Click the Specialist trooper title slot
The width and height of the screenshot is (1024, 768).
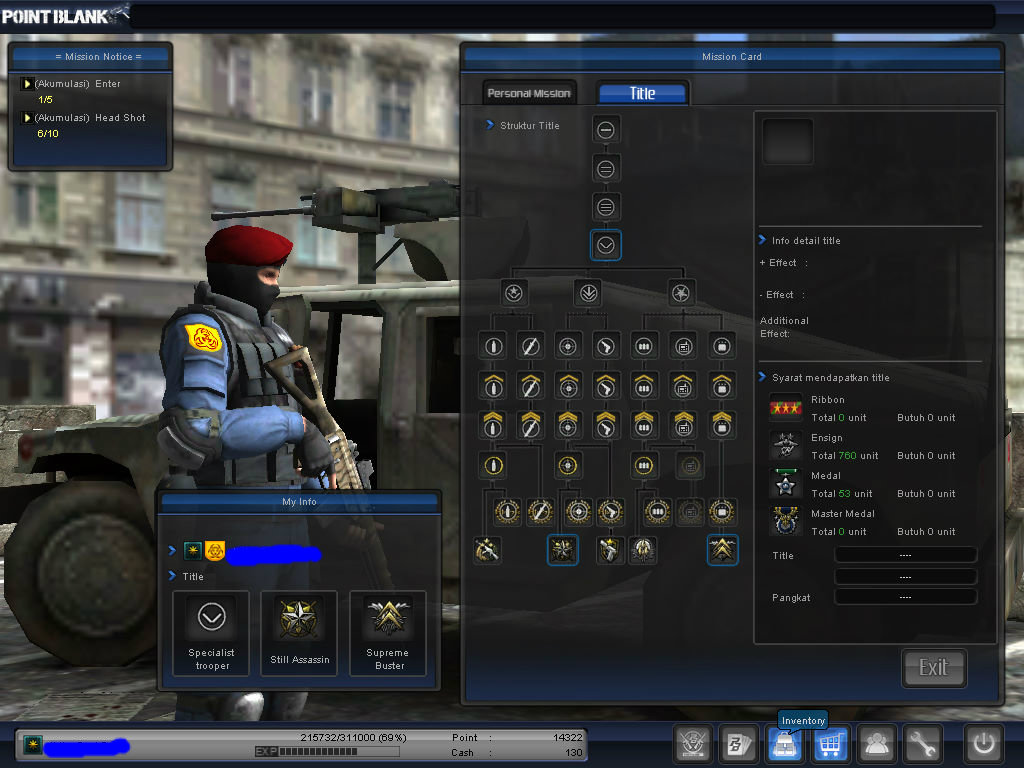[x=211, y=633]
